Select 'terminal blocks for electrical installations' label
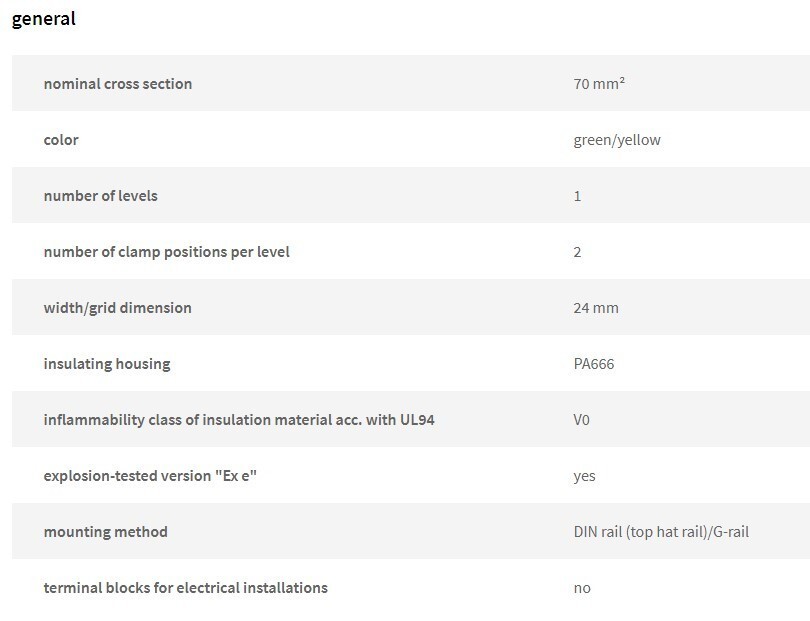 185,587
